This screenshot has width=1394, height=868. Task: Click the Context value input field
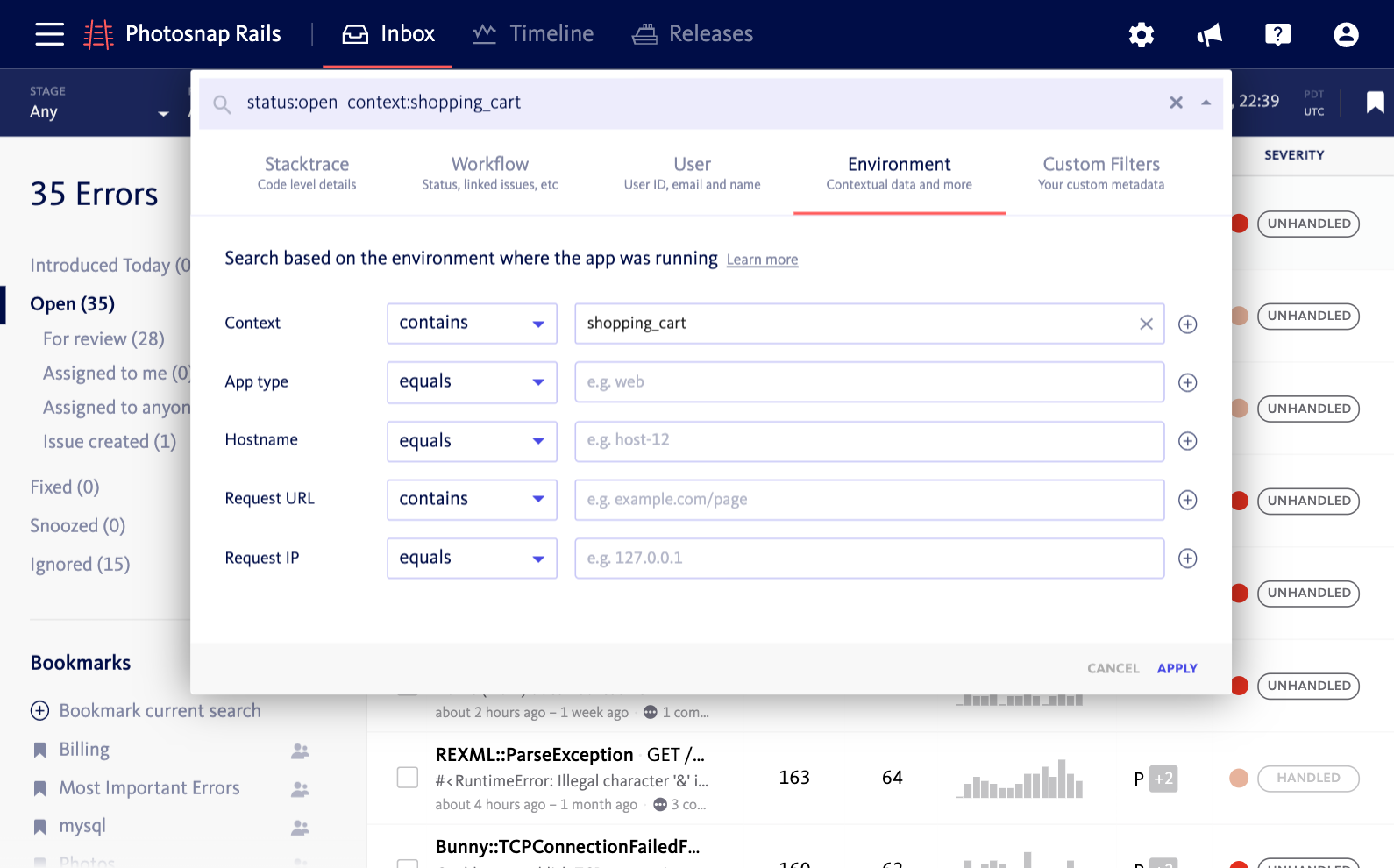coord(869,324)
